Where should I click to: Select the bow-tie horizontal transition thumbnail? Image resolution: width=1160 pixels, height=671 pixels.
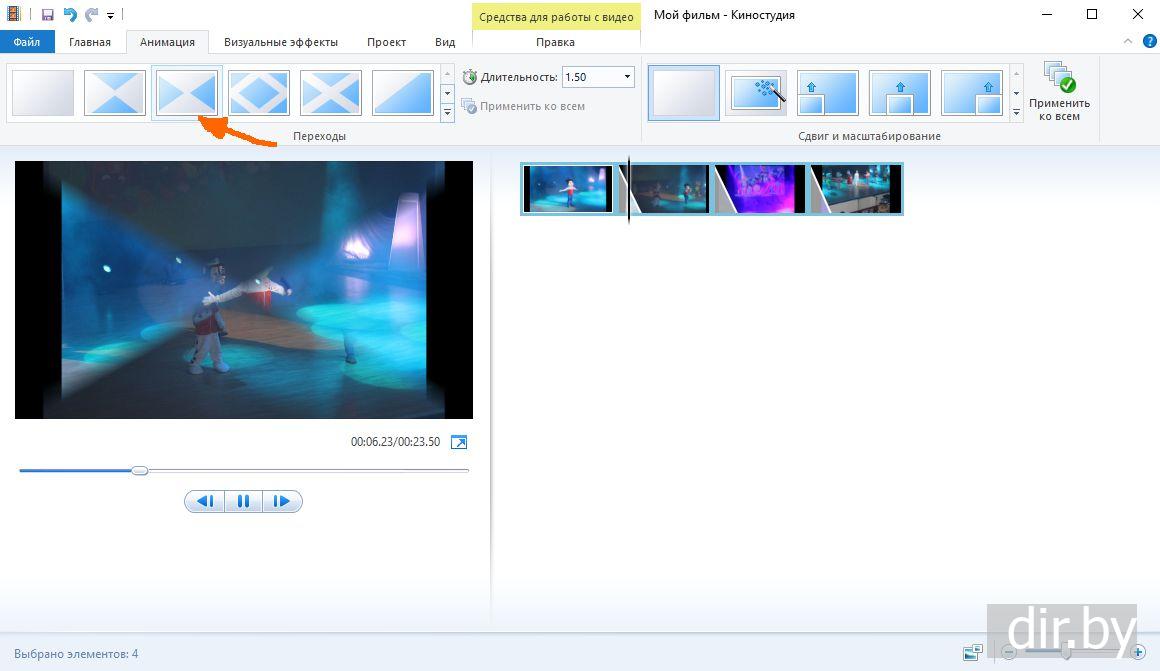click(186, 93)
